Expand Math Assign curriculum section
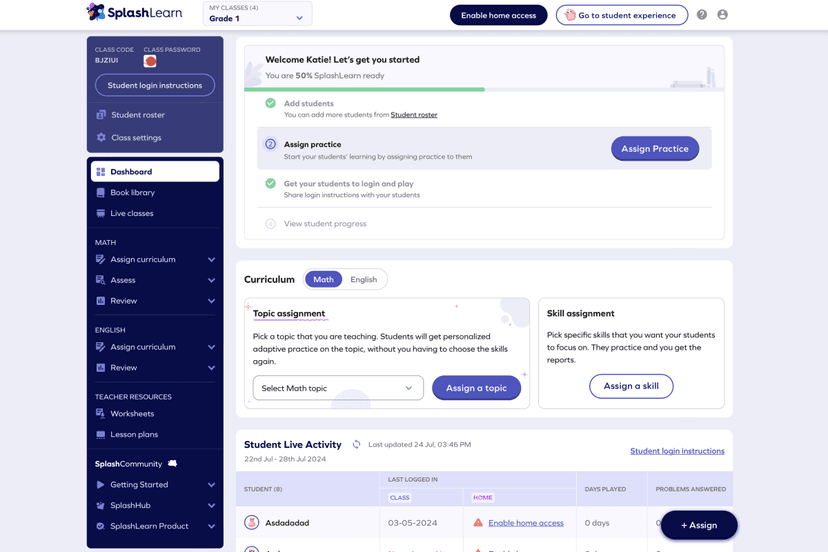The image size is (828, 552). click(x=155, y=260)
